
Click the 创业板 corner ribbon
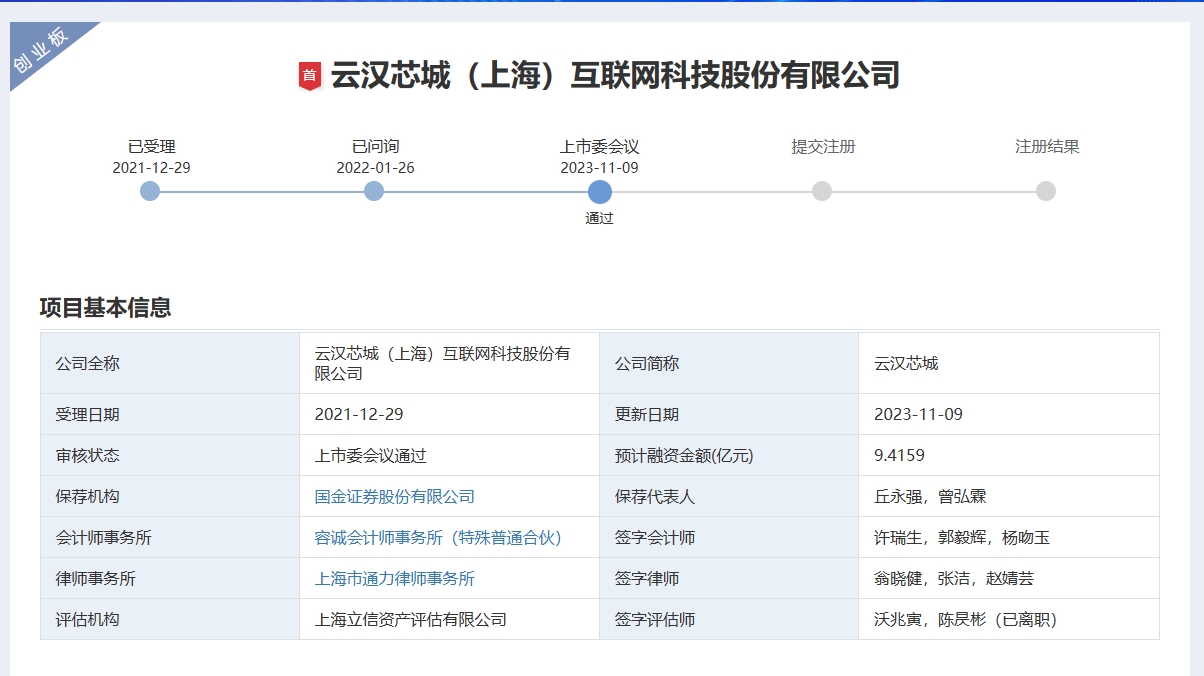[40, 52]
